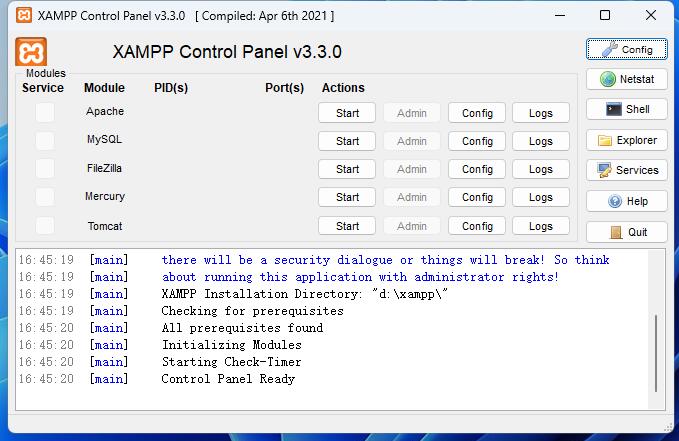Open FileZilla Config menu
679x441 pixels.
[477, 169]
